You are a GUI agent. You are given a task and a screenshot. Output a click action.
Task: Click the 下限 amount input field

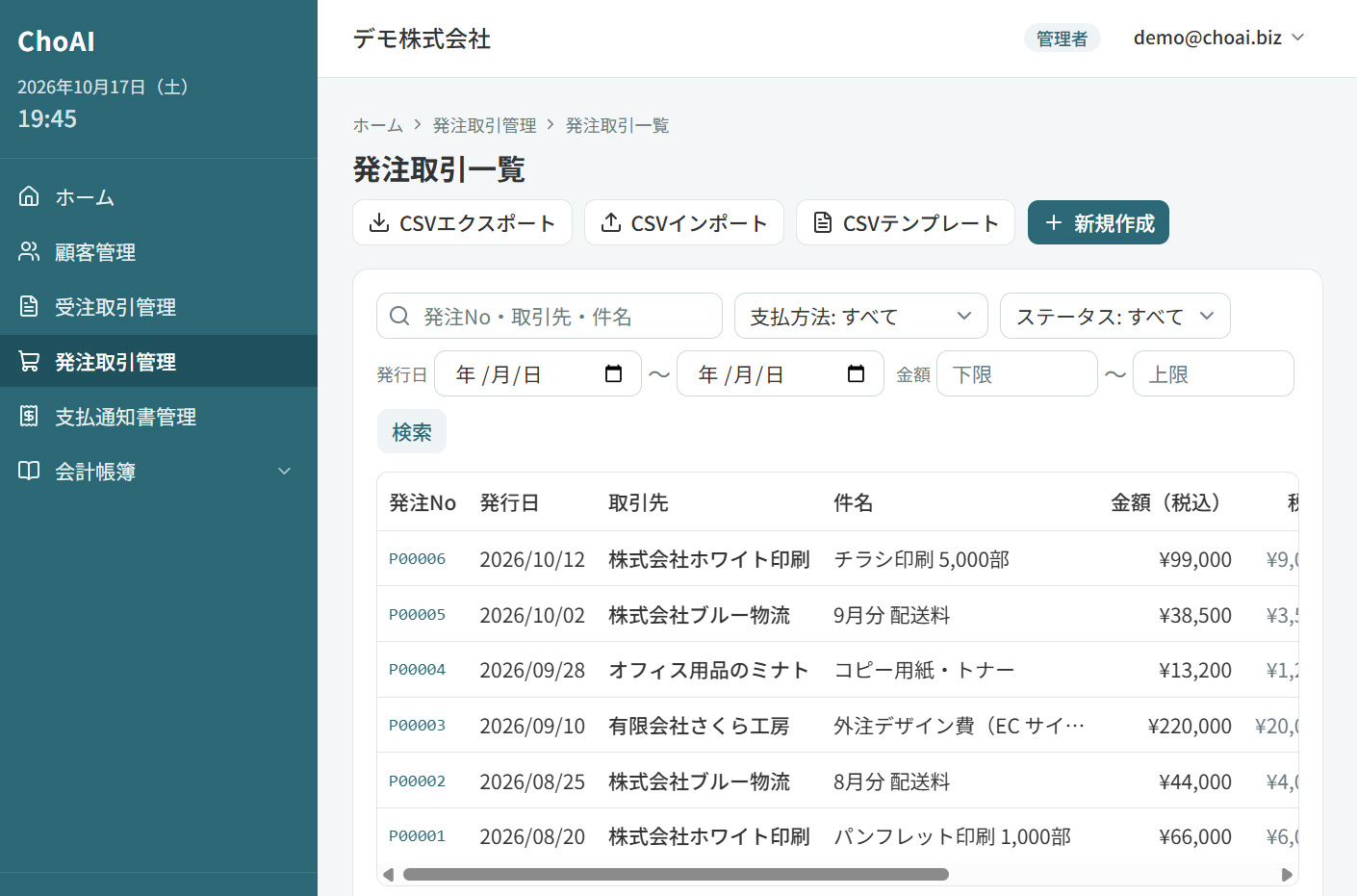click(x=1017, y=373)
